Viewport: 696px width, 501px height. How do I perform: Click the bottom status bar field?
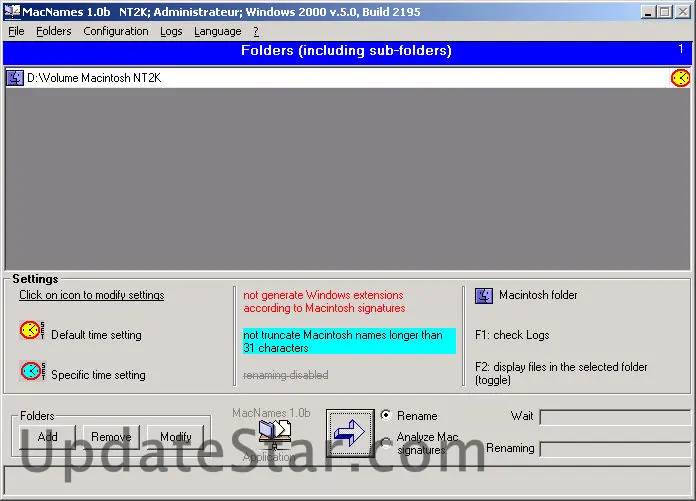point(348,480)
